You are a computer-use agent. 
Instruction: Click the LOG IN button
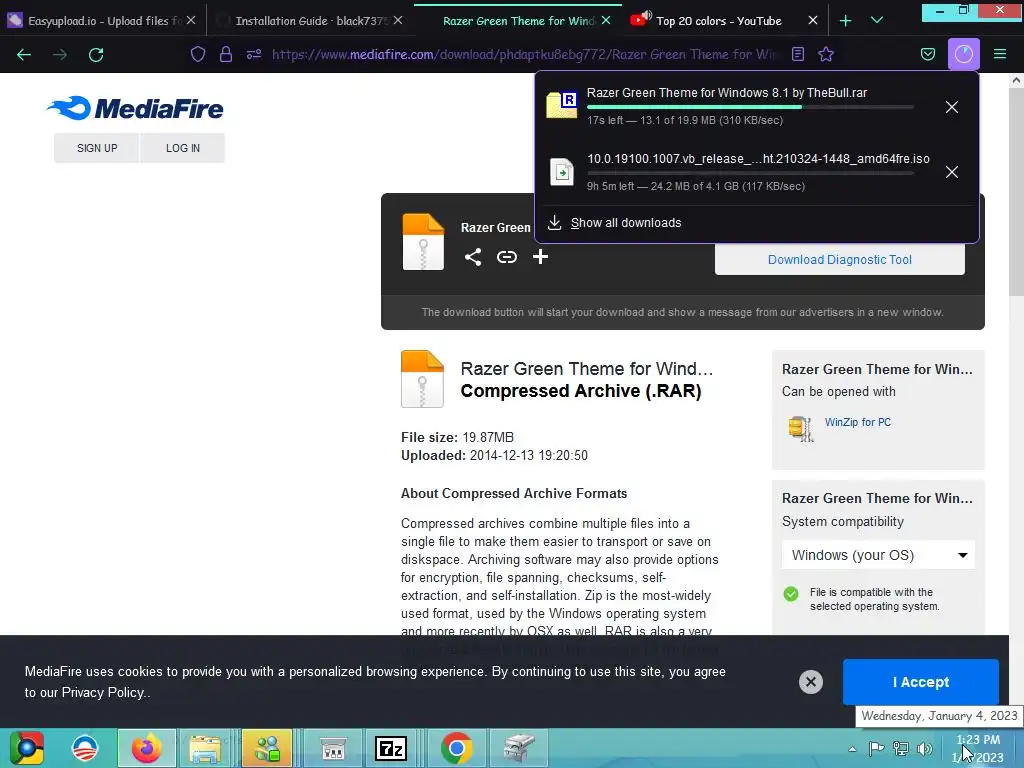click(x=183, y=148)
